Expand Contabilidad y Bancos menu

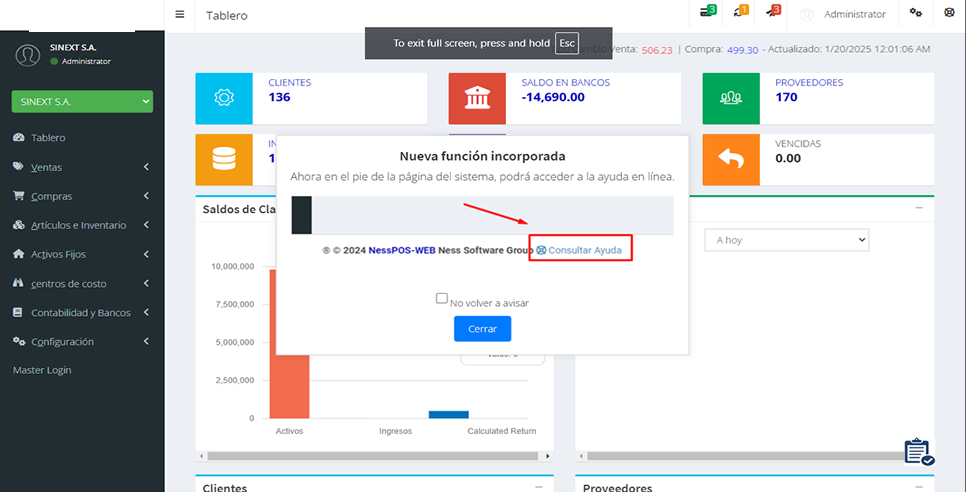(x=80, y=313)
